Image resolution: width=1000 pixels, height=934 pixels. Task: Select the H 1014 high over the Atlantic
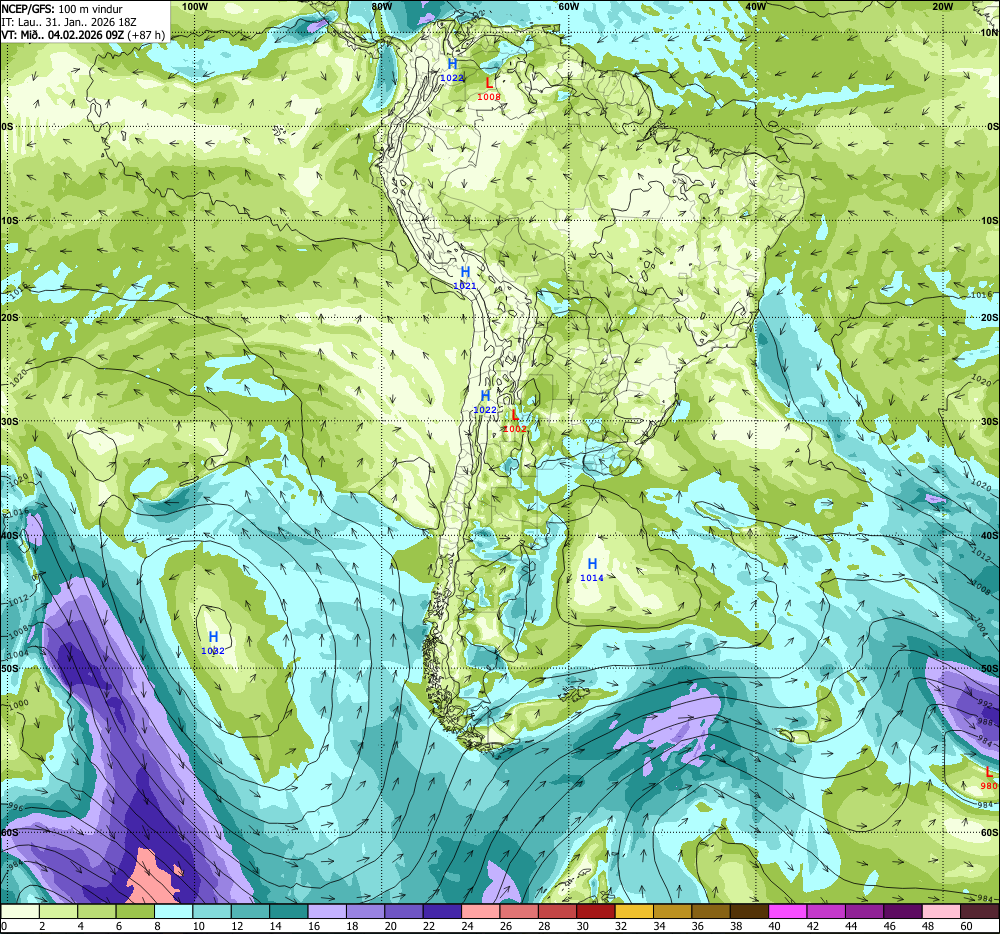[x=592, y=570]
